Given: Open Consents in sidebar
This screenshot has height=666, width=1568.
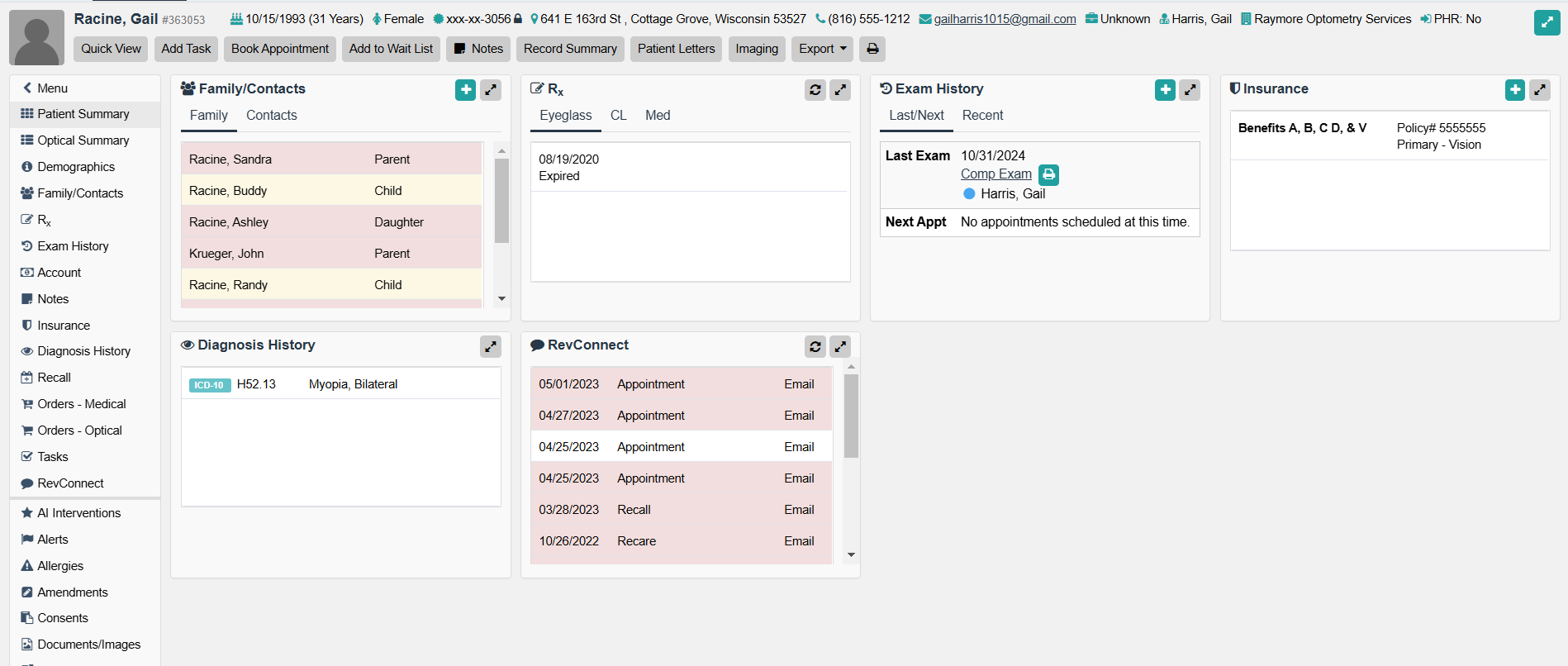Looking at the screenshot, I should coord(85,618).
